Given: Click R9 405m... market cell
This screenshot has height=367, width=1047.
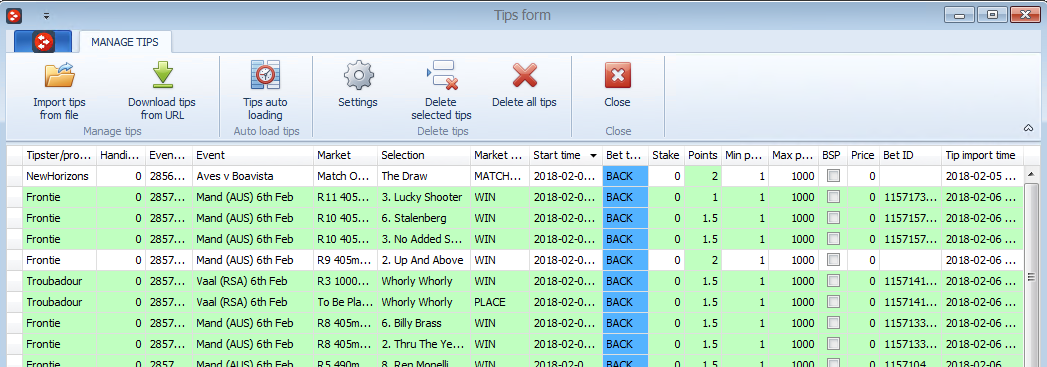Looking at the screenshot, I should 345,260.
